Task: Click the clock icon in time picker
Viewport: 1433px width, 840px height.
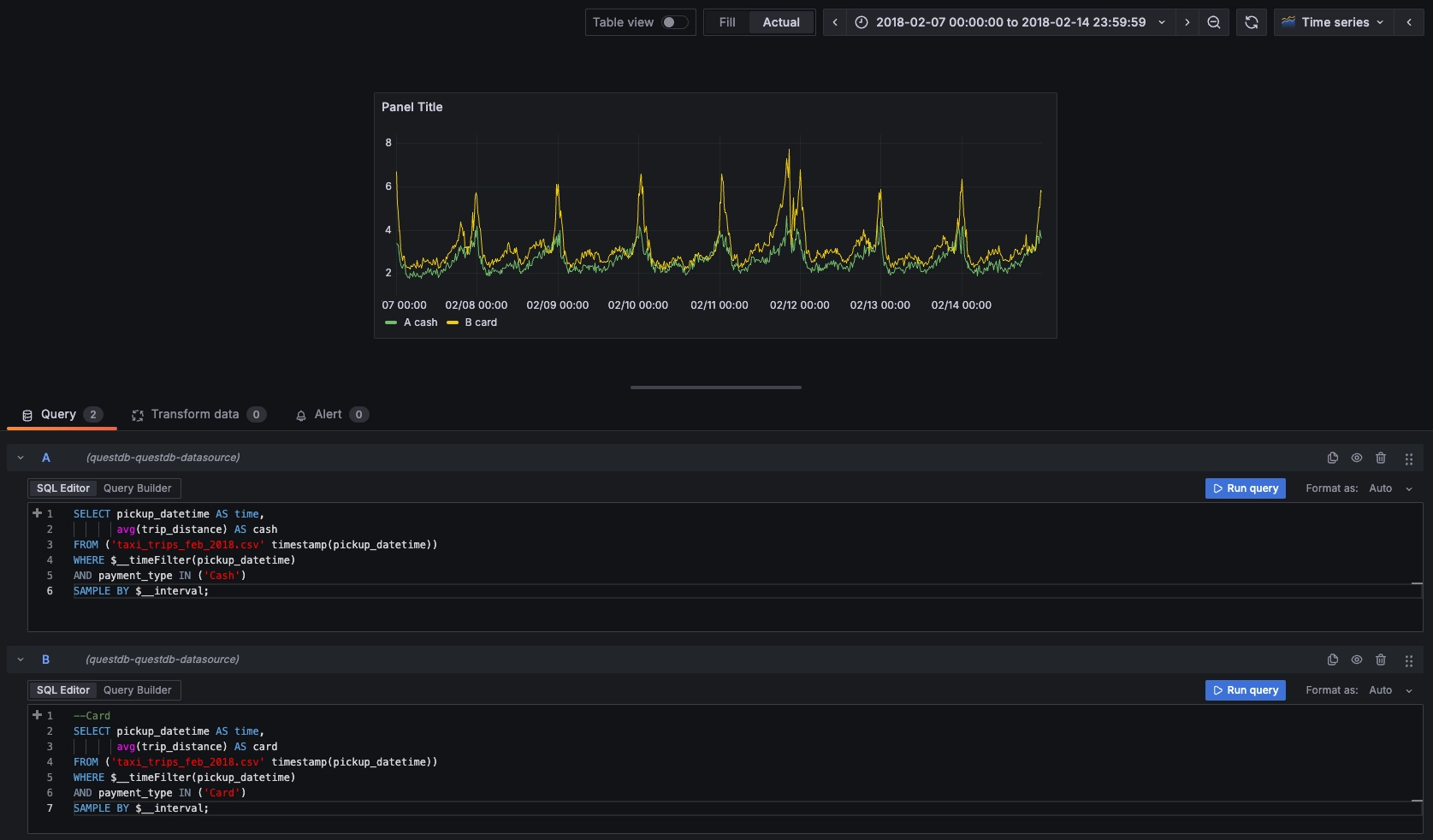Action: point(862,22)
